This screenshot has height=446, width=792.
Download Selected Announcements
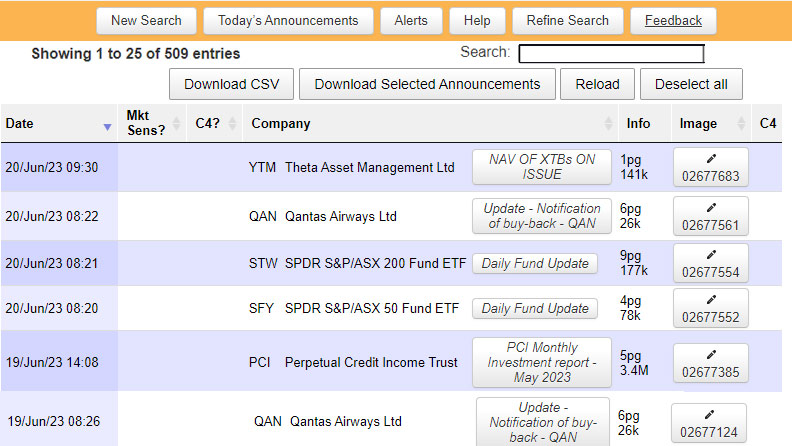tap(427, 84)
